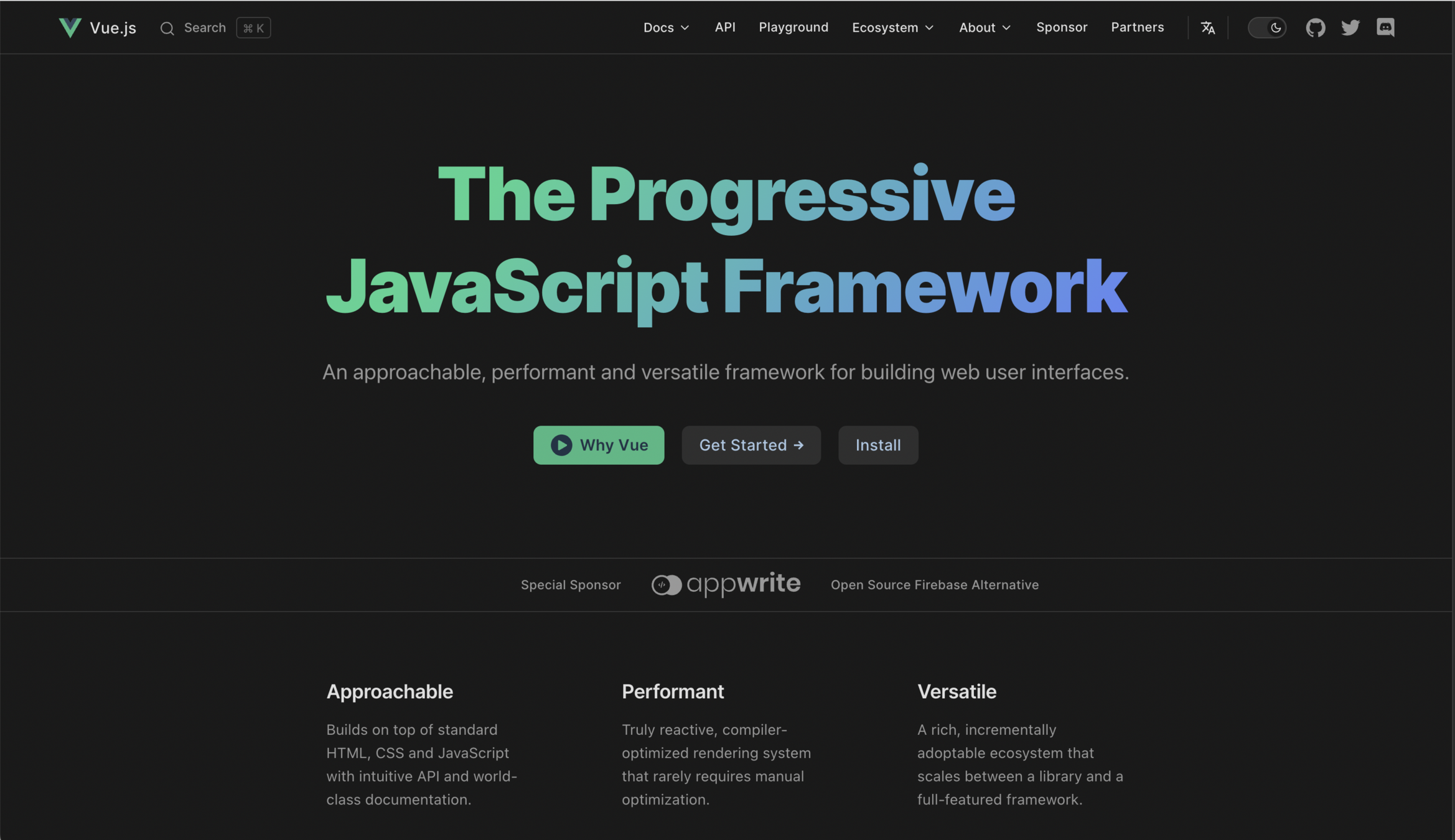Viewport: 1455px width, 840px height.
Task: Open the API nav item
Action: (x=724, y=27)
